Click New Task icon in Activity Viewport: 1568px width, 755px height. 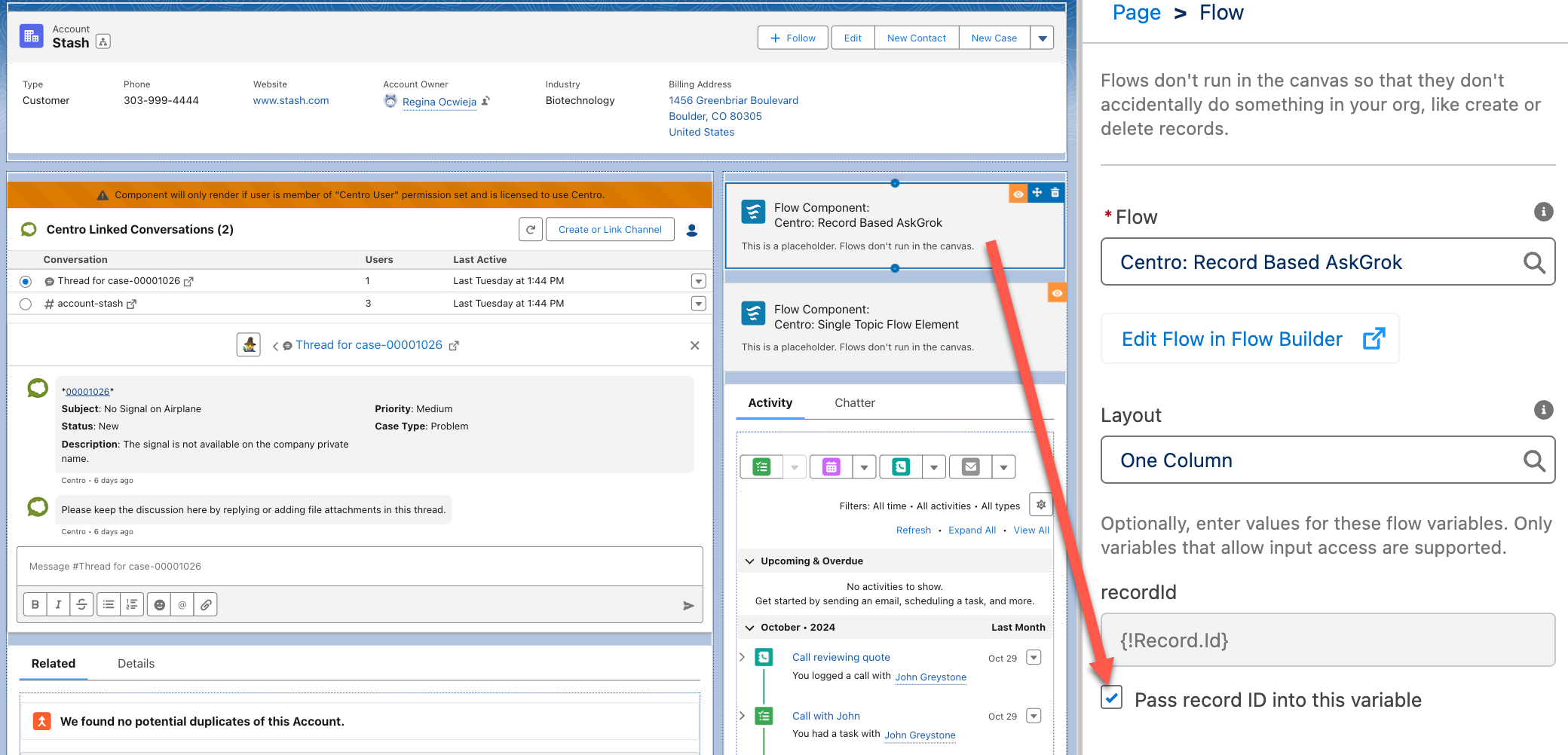pyautogui.click(x=762, y=467)
